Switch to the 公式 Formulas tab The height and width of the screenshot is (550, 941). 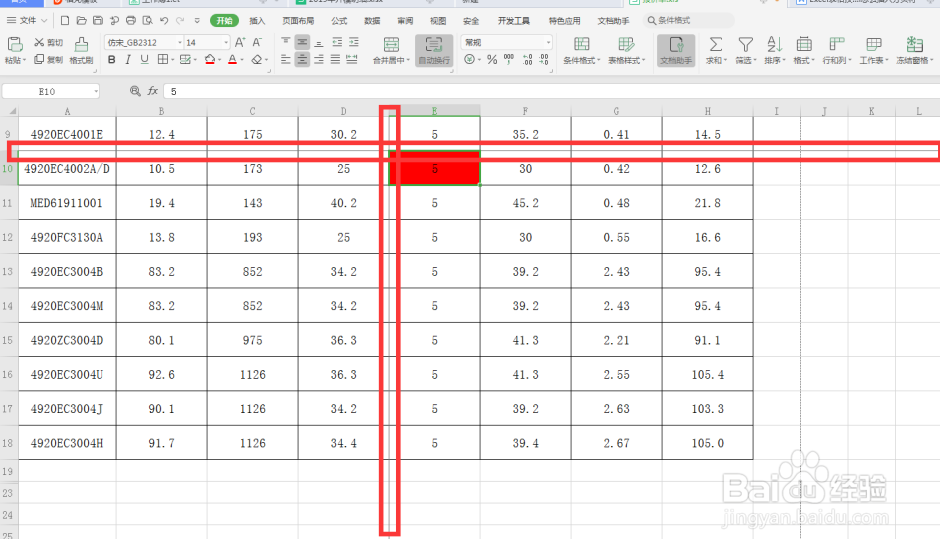[x=339, y=20]
